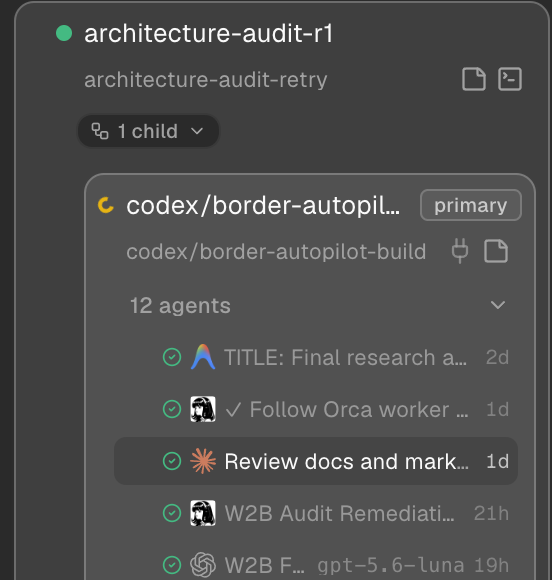Toggle the 1 child dropdown chevron
Viewport: 552px width, 580px height.
(x=197, y=131)
